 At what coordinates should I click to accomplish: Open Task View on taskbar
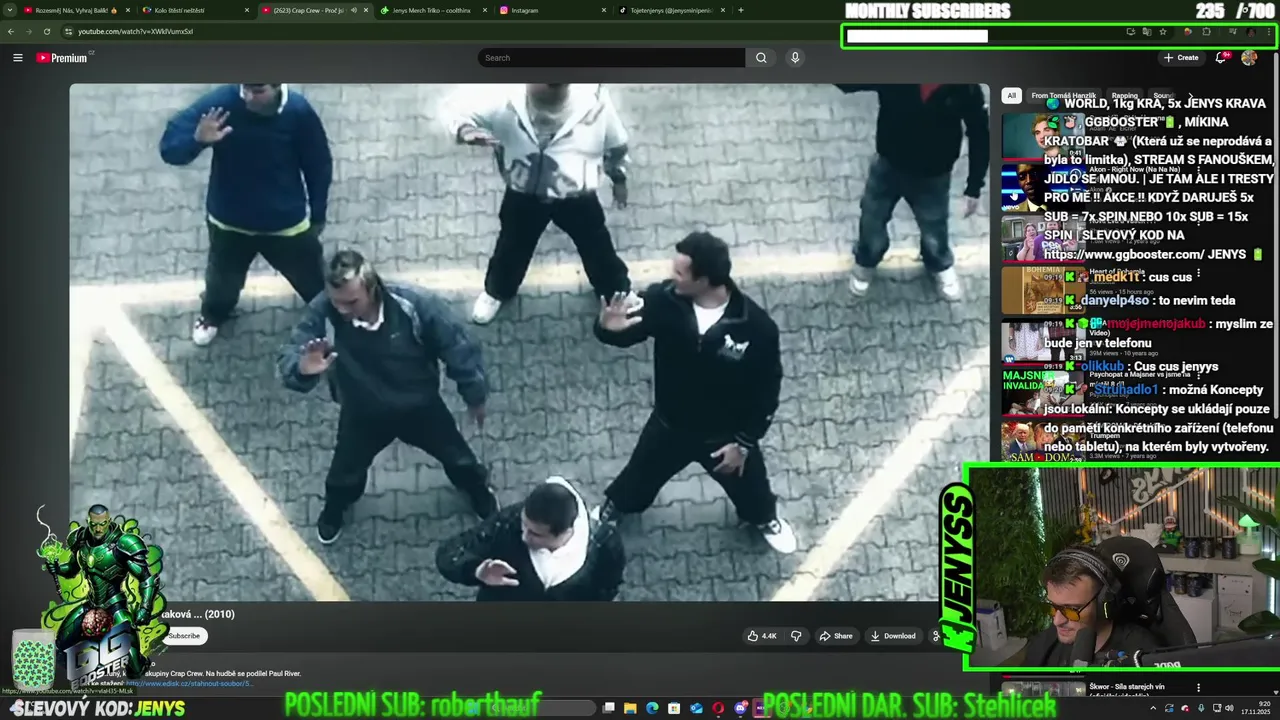click(608, 708)
